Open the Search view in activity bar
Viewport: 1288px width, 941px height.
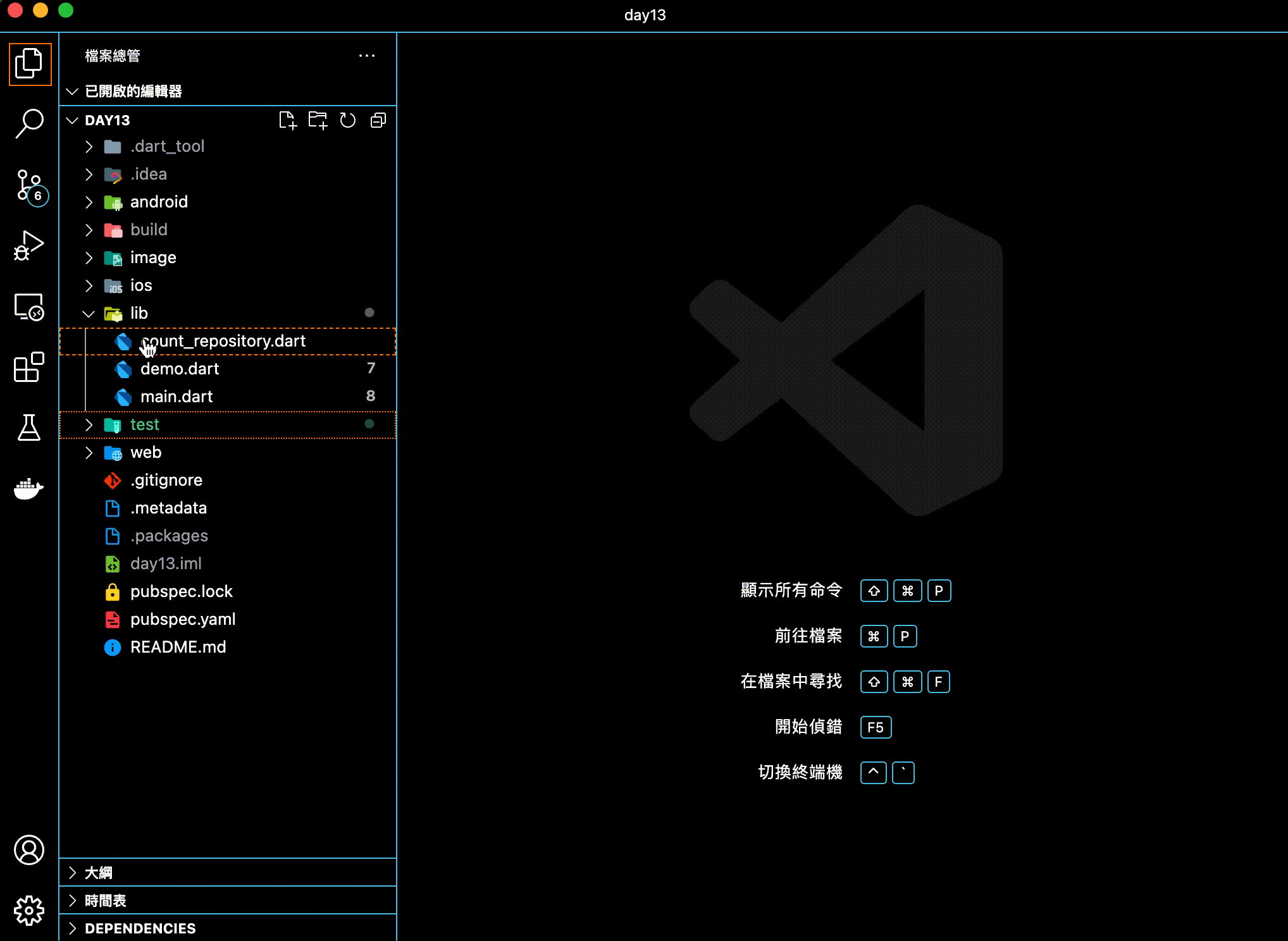(x=29, y=123)
